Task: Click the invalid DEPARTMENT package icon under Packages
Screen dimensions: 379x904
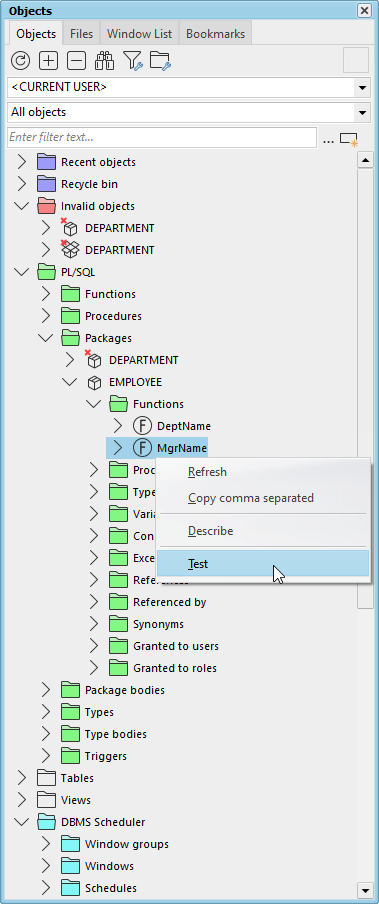Action: (93, 359)
